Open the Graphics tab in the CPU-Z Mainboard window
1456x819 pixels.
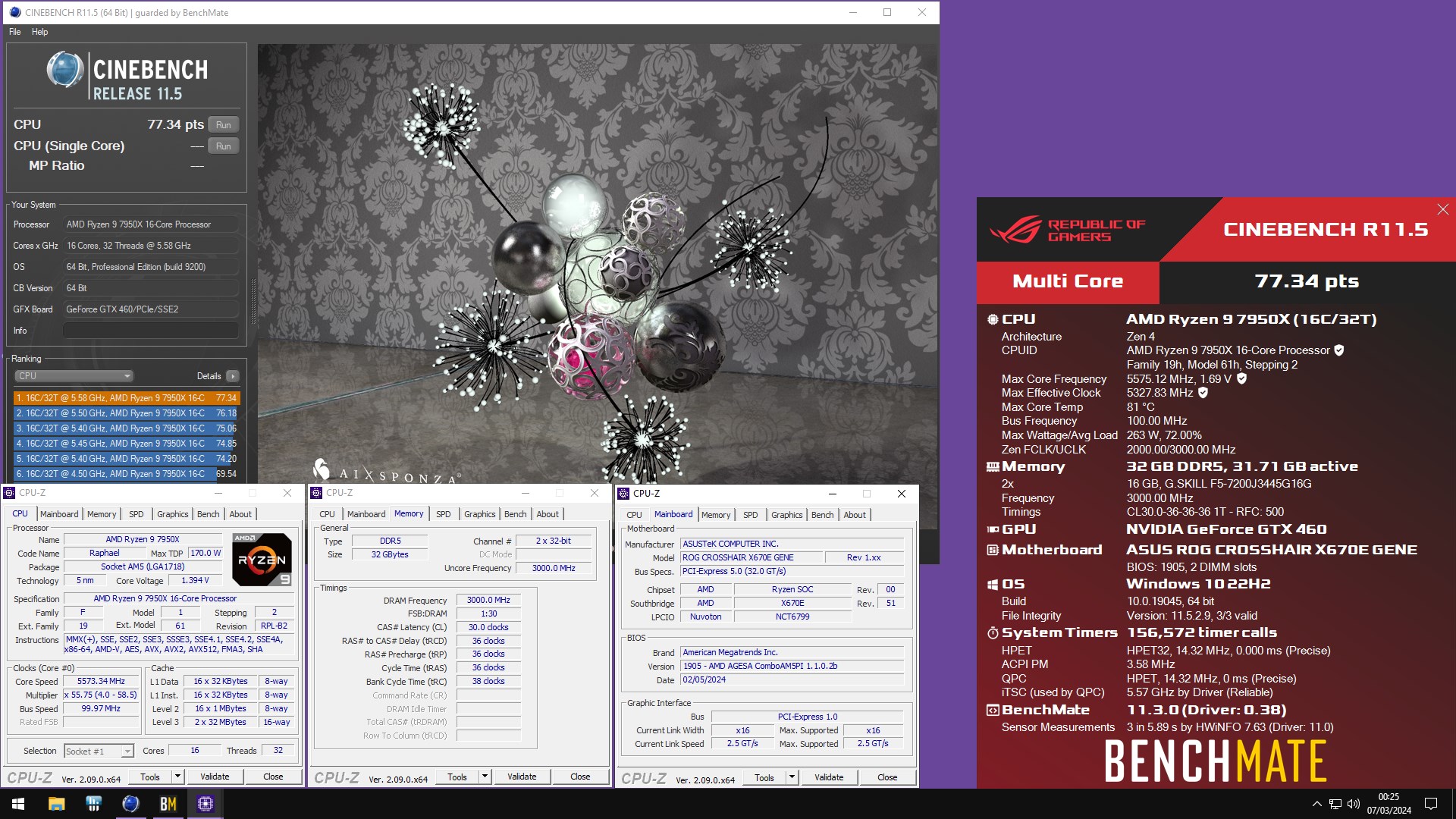[x=786, y=515]
